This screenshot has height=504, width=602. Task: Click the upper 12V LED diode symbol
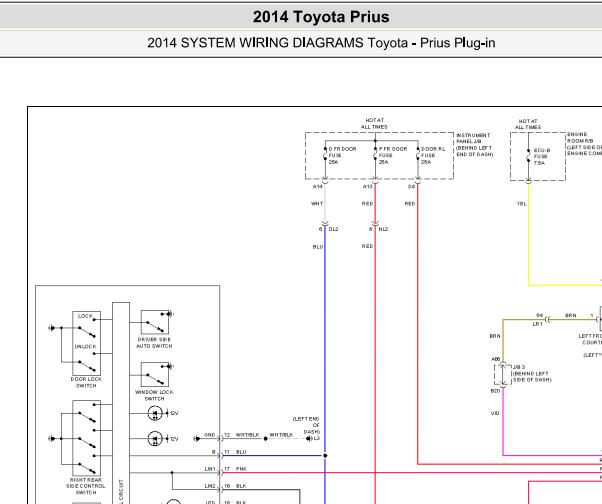coord(155,413)
